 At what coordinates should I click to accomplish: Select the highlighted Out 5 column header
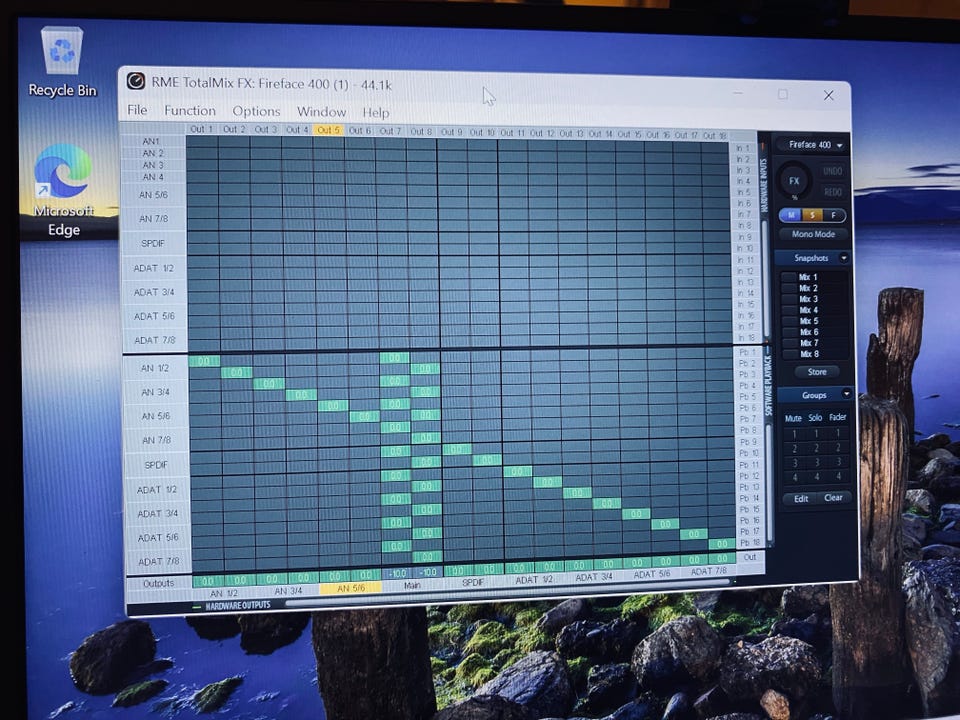point(328,130)
